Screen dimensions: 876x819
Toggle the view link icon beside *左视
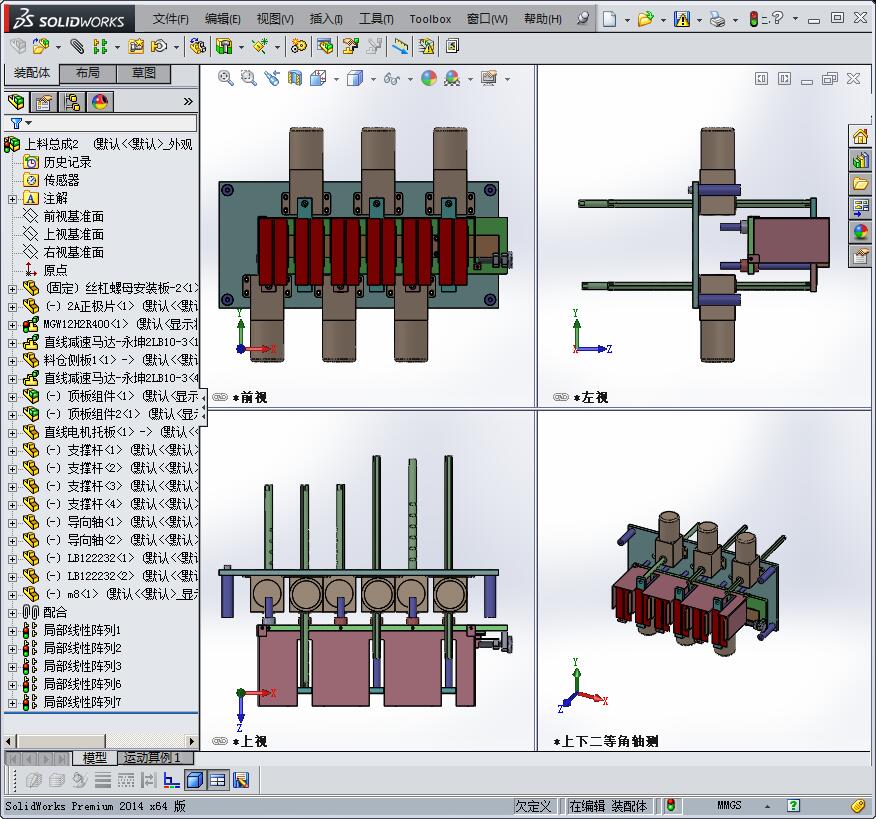pyautogui.click(x=560, y=397)
